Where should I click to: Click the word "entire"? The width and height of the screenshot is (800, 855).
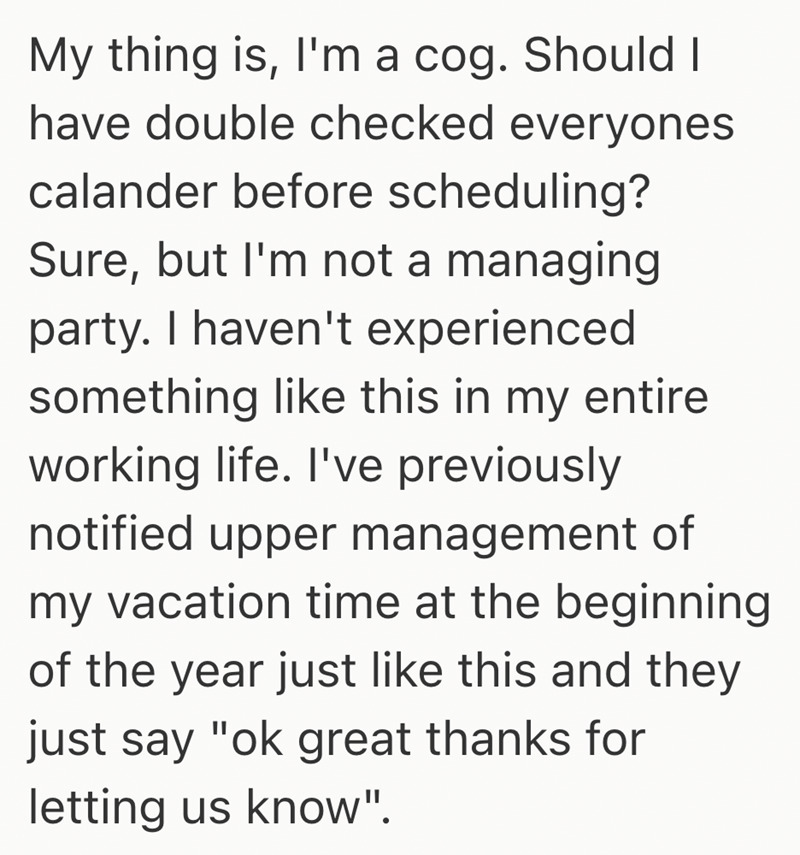click(646, 396)
